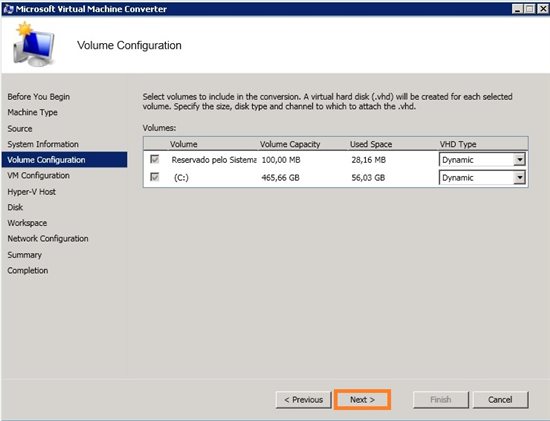Viewport: 550px width, 421px height.
Task: Click the Next button
Action: (x=362, y=400)
